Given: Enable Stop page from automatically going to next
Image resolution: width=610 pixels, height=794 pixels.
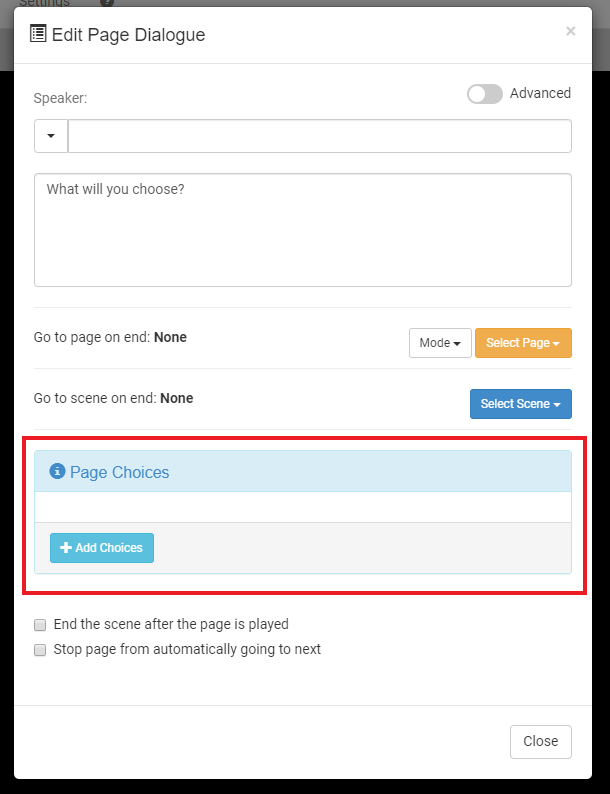Looking at the screenshot, I should click(x=41, y=650).
